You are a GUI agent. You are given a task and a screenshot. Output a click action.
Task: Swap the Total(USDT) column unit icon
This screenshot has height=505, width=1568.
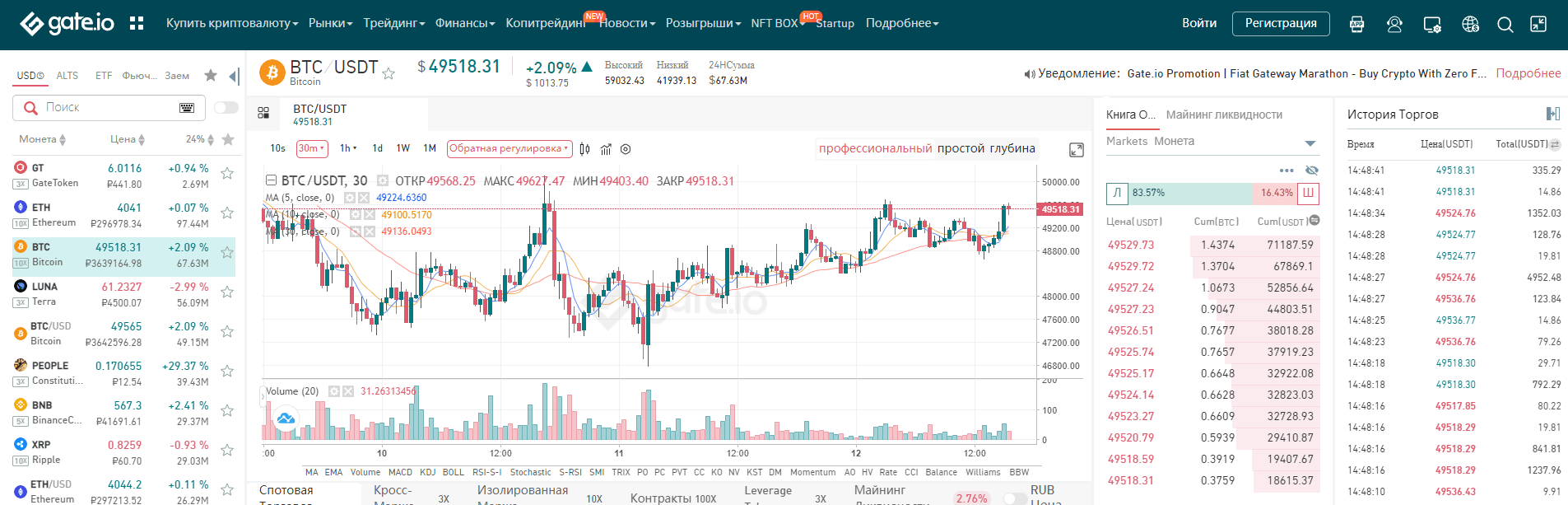click(x=1555, y=144)
